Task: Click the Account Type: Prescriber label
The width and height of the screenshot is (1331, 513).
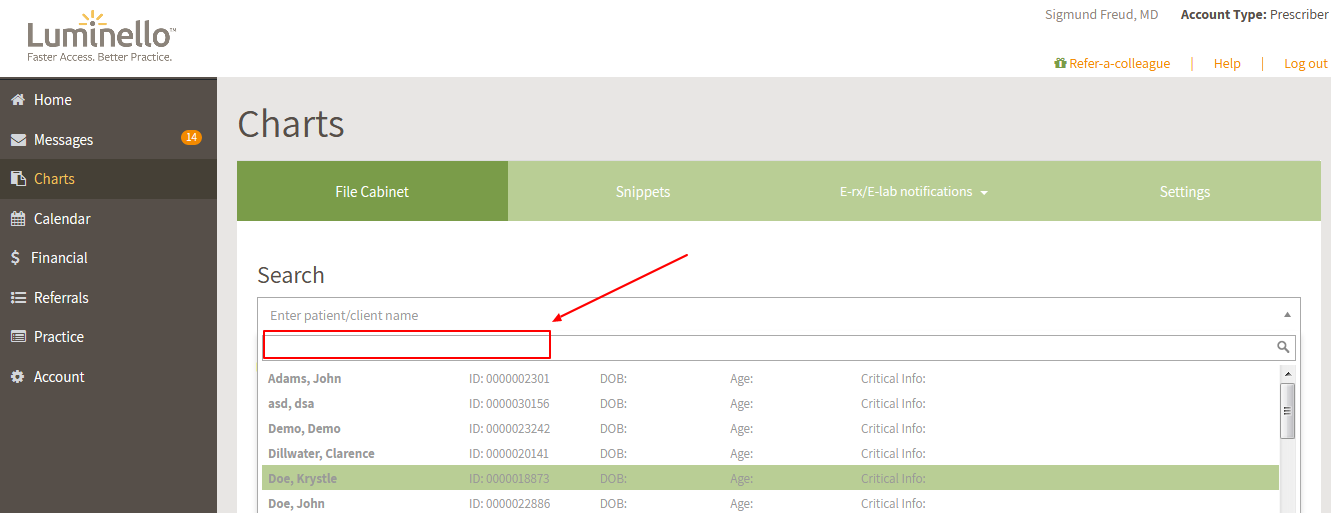Action: point(1254,14)
